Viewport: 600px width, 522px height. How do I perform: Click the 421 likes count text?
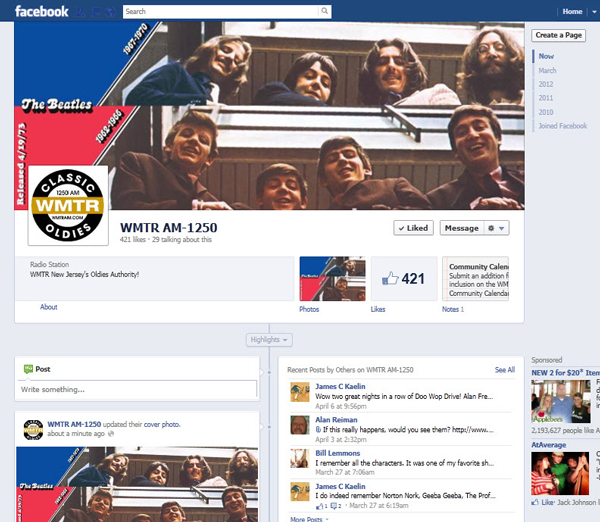click(x=133, y=240)
